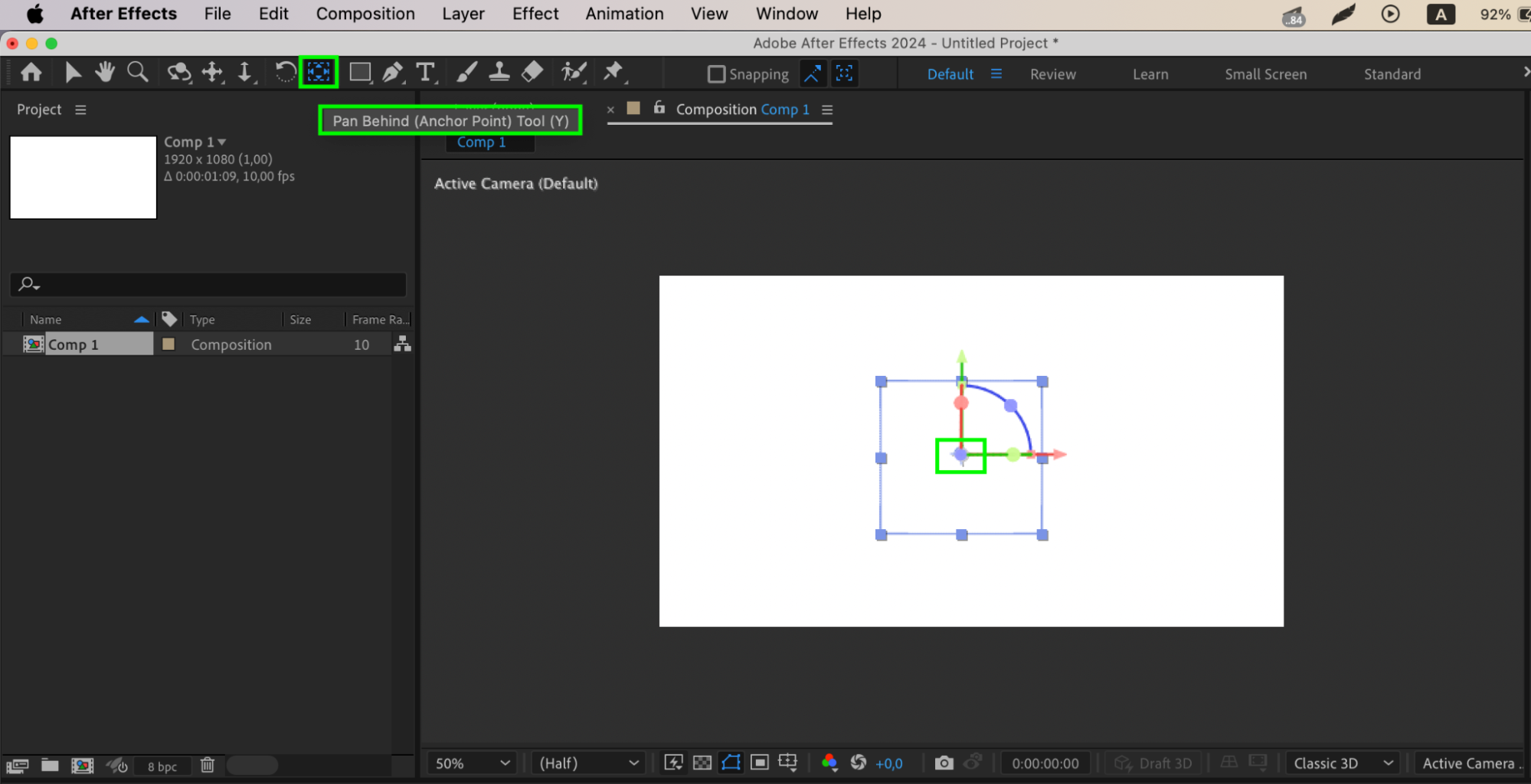The width and height of the screenshot is (1531, 784).
Task: Open the (Half) resolution dropdown
Action: [x=588, y=763]
